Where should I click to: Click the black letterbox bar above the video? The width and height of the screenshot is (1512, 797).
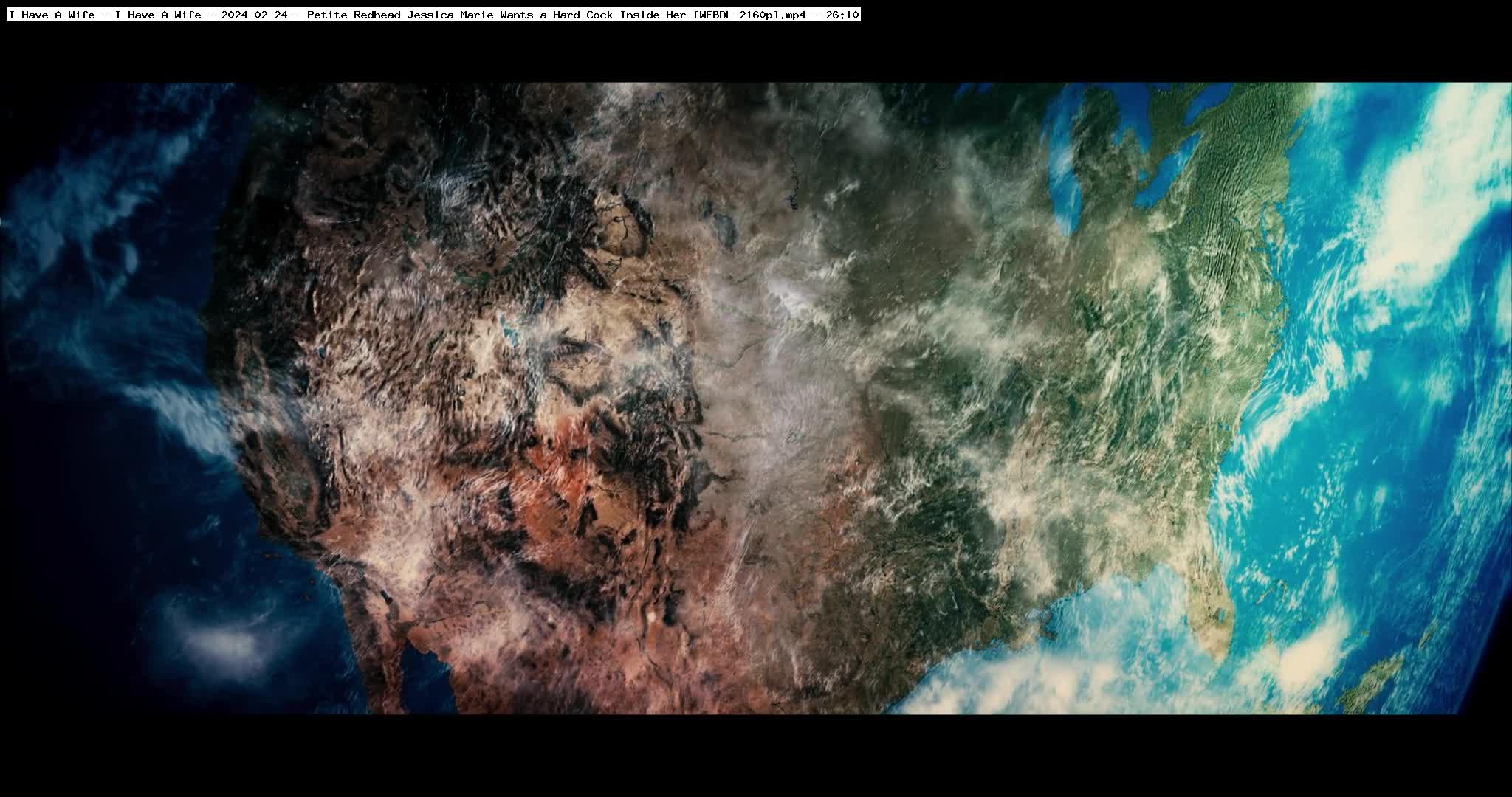click(756, 53)
